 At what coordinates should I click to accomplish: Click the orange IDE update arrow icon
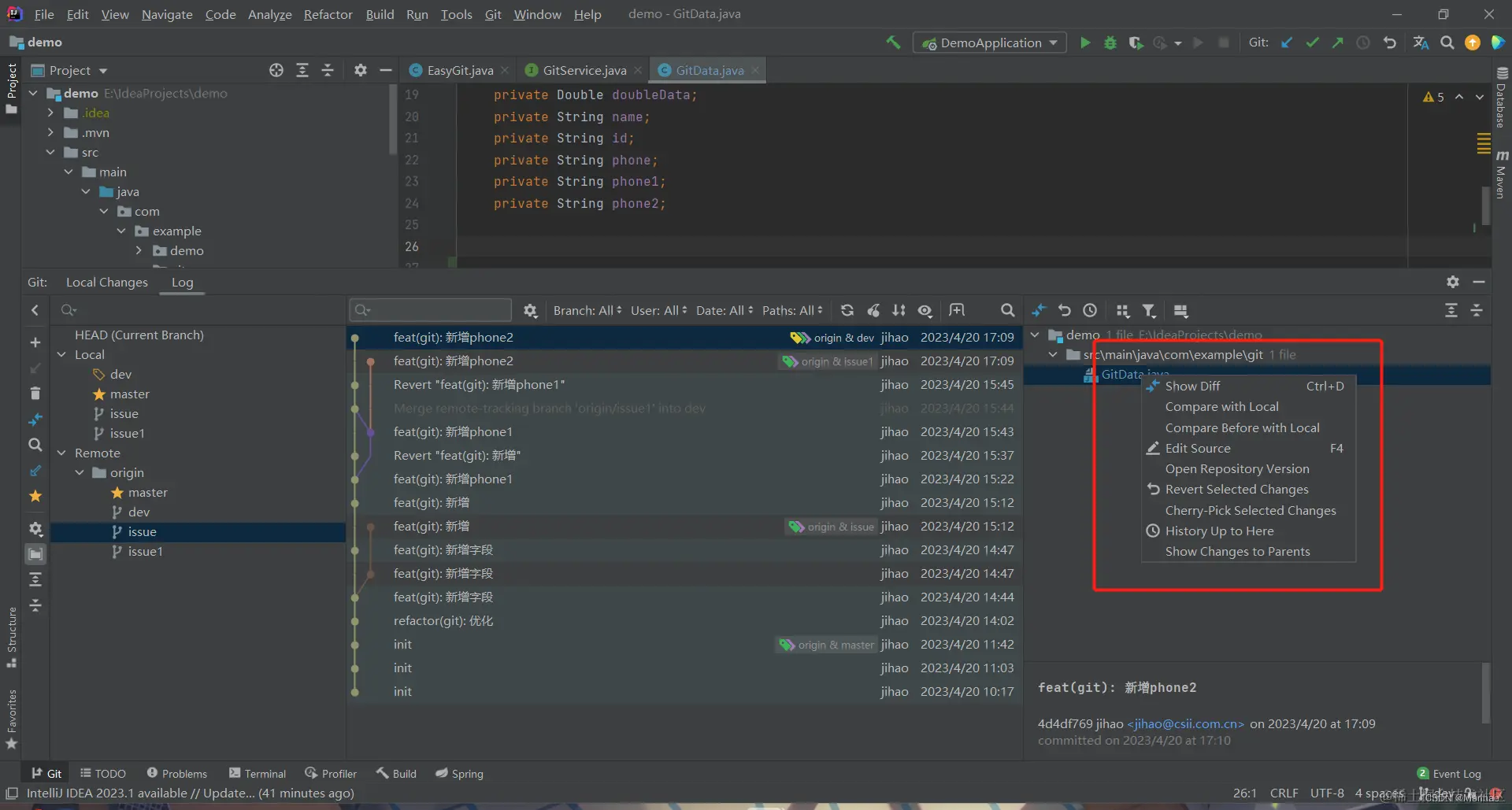(x=1473, y=43)
